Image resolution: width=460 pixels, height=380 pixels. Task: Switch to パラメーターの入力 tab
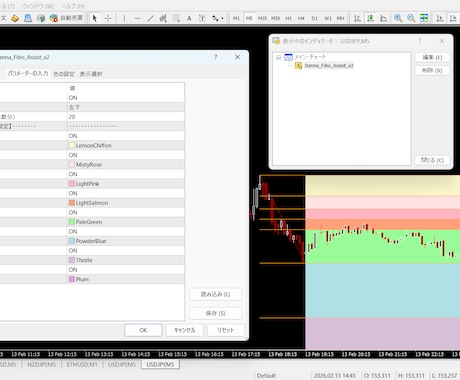[x=28, y=73]
